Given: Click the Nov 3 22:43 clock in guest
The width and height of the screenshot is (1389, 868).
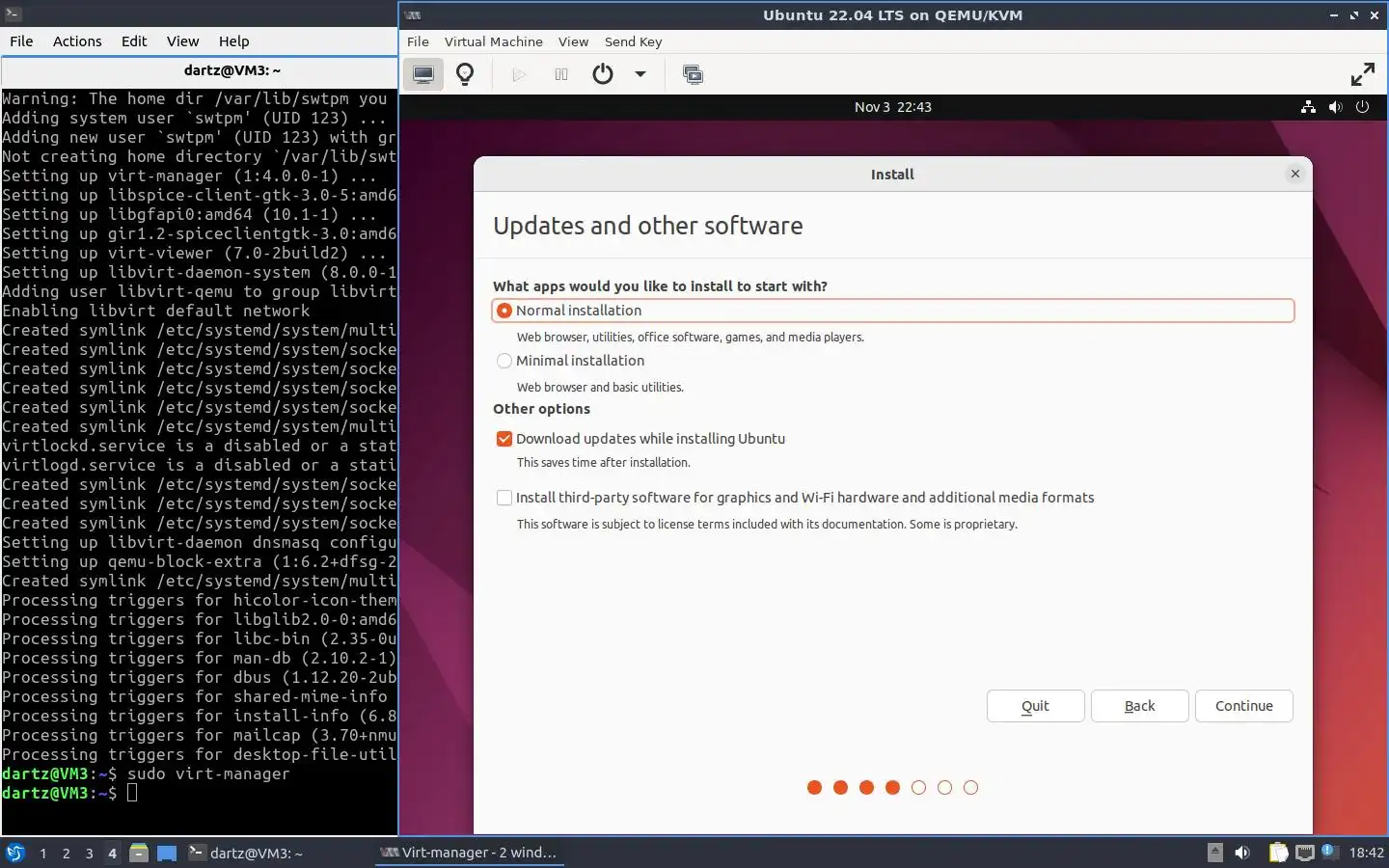Looking at the screenshot, I should tap(892, 107).
